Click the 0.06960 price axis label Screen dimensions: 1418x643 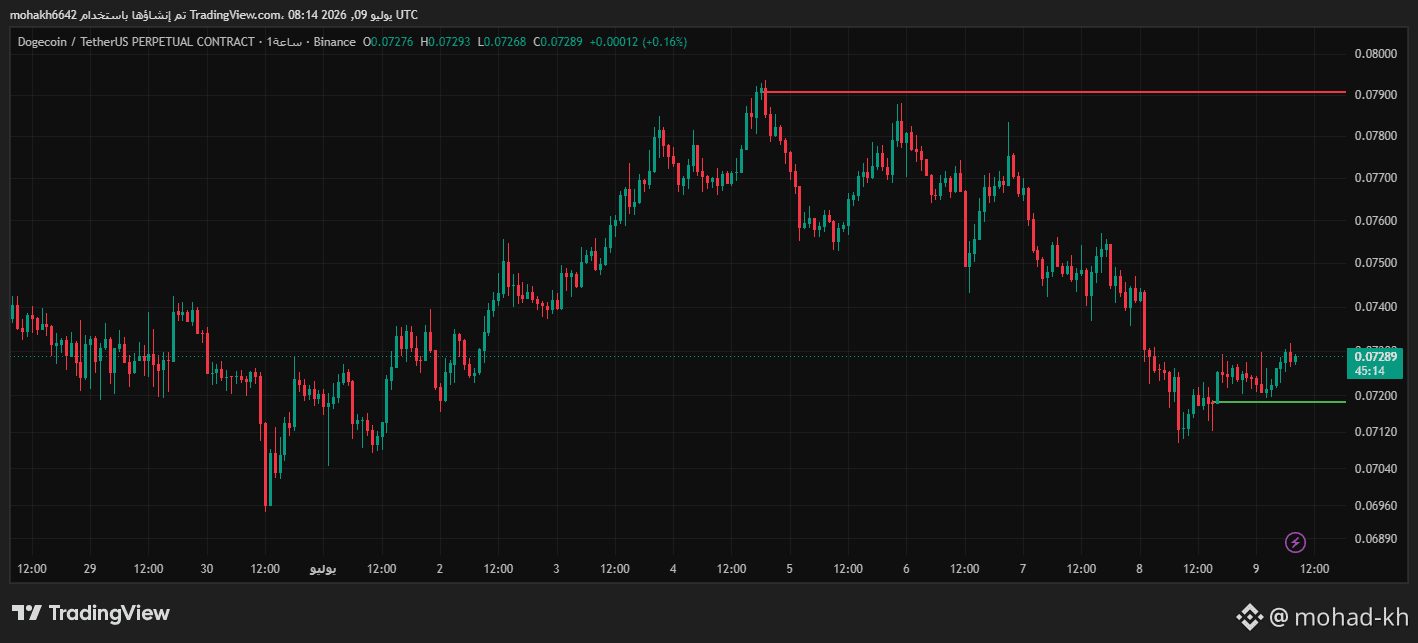[1374, 505]
